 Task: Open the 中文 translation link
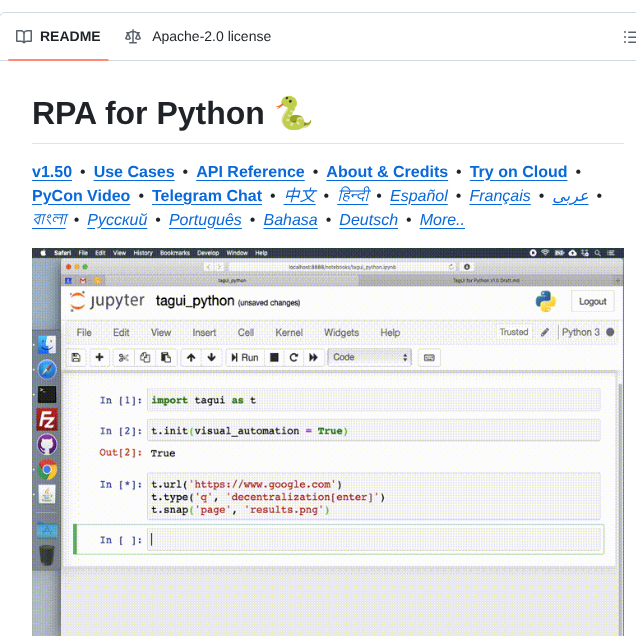300,196
